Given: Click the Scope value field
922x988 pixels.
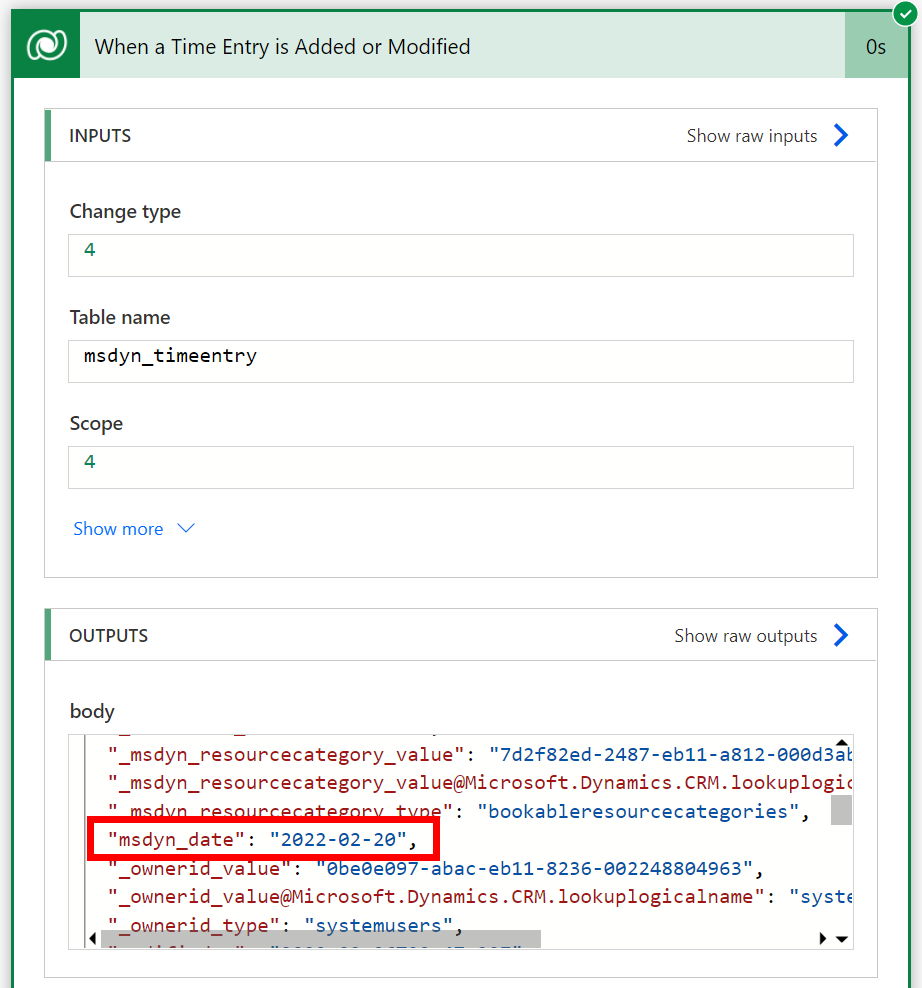Looking at the screenshot, I should (x=460, y=467).
